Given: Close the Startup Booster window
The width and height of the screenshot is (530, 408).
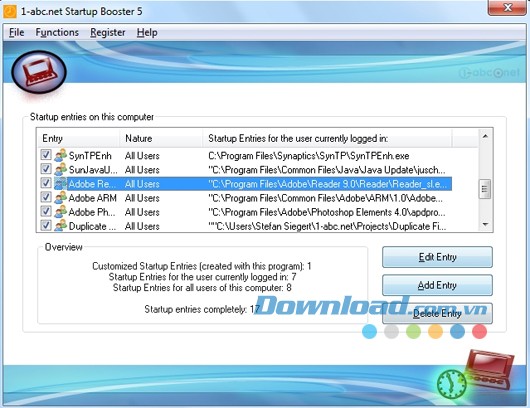Looking at the screenshot, I should coord(507,8).
